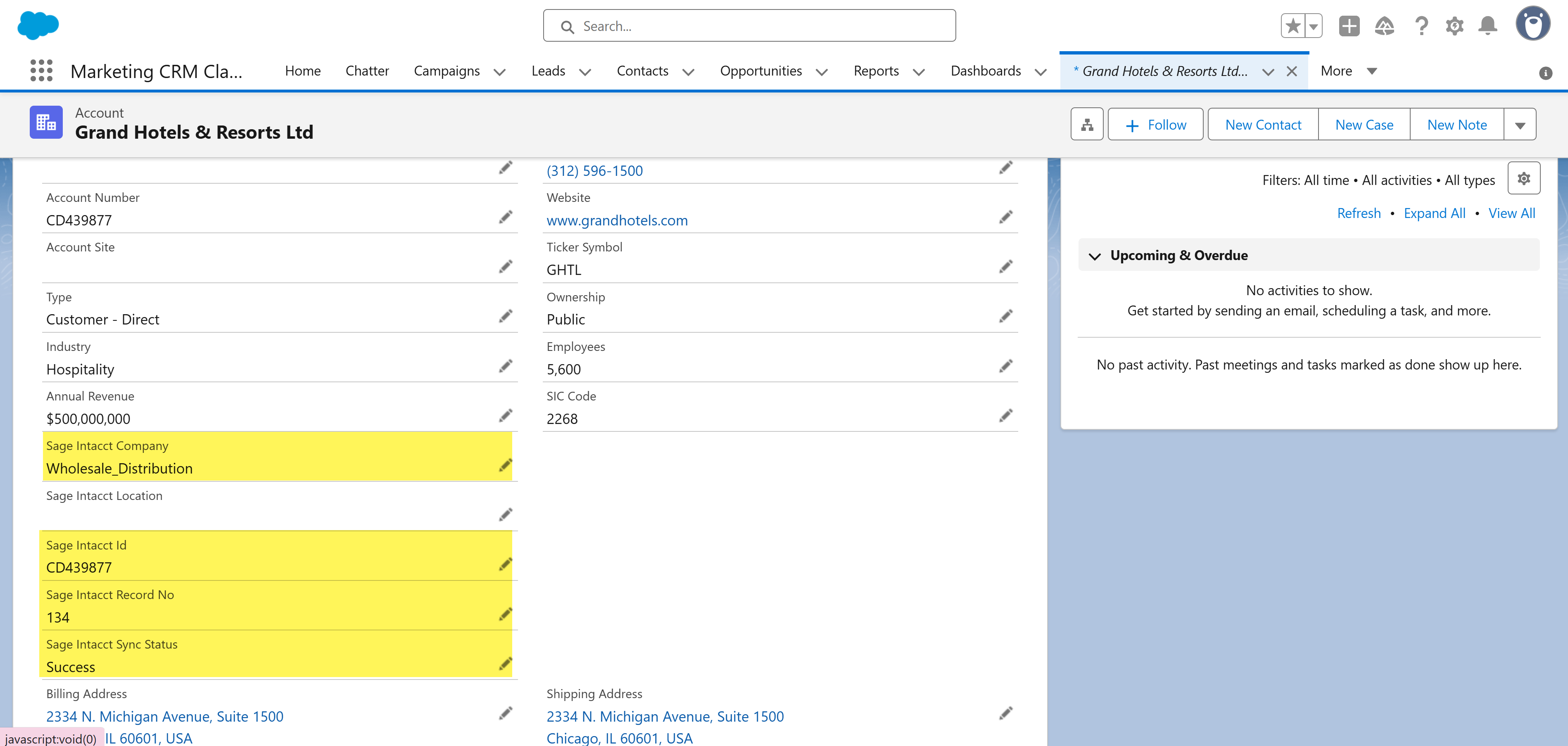The width and height of the screenshot is (1568, 746).
Task: View the account hierarchy icon button
Action: pos(1087,125)
